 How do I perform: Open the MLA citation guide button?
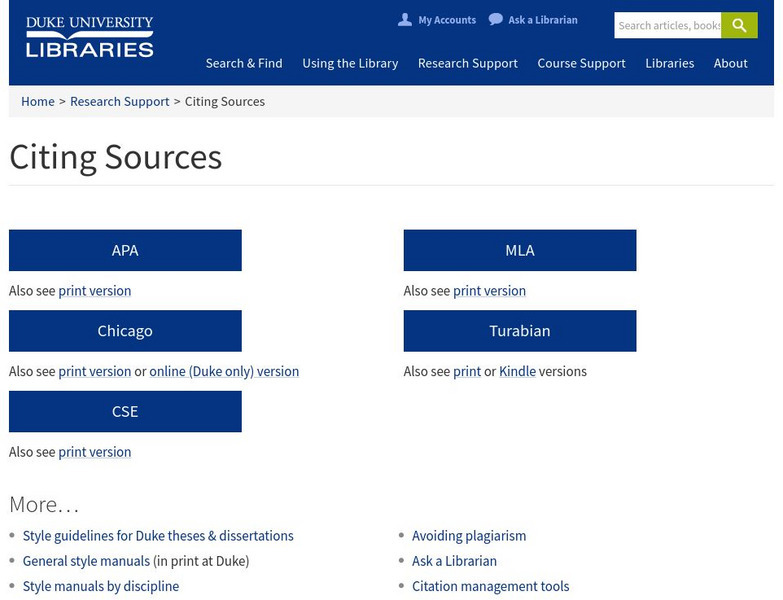point(519,250)
